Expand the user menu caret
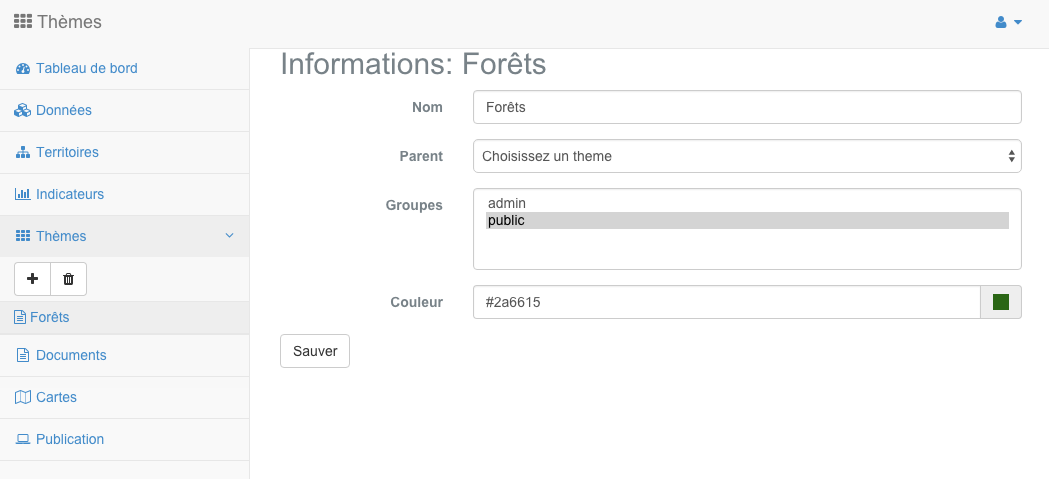1049x479 pixels. tap(1018, 22)
